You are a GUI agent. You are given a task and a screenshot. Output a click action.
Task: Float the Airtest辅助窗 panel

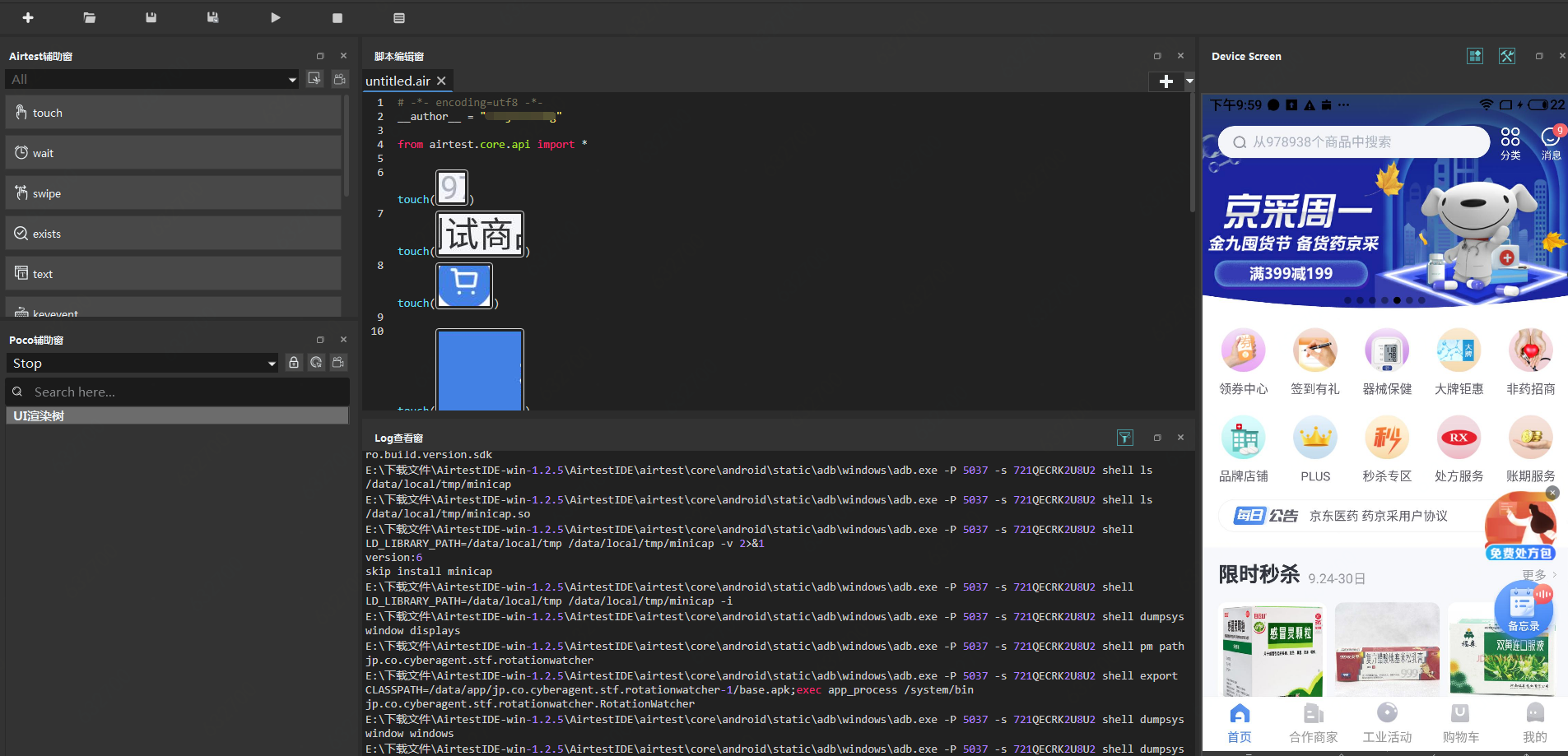tap(320, 56)
